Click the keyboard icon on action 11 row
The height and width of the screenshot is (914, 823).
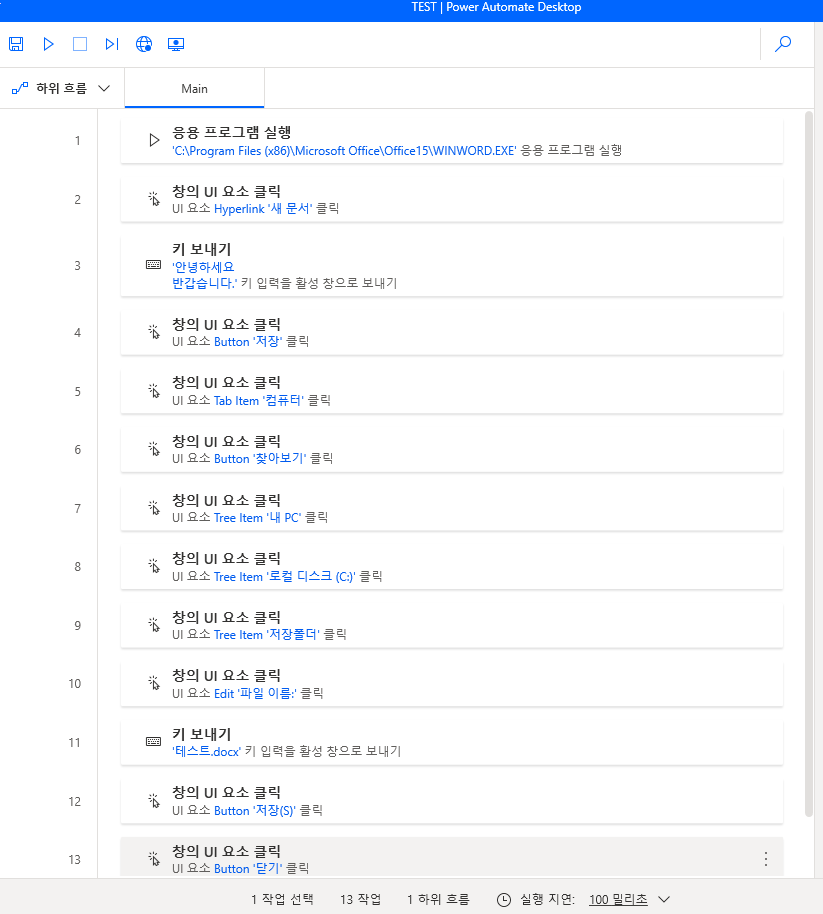[153, 741]
